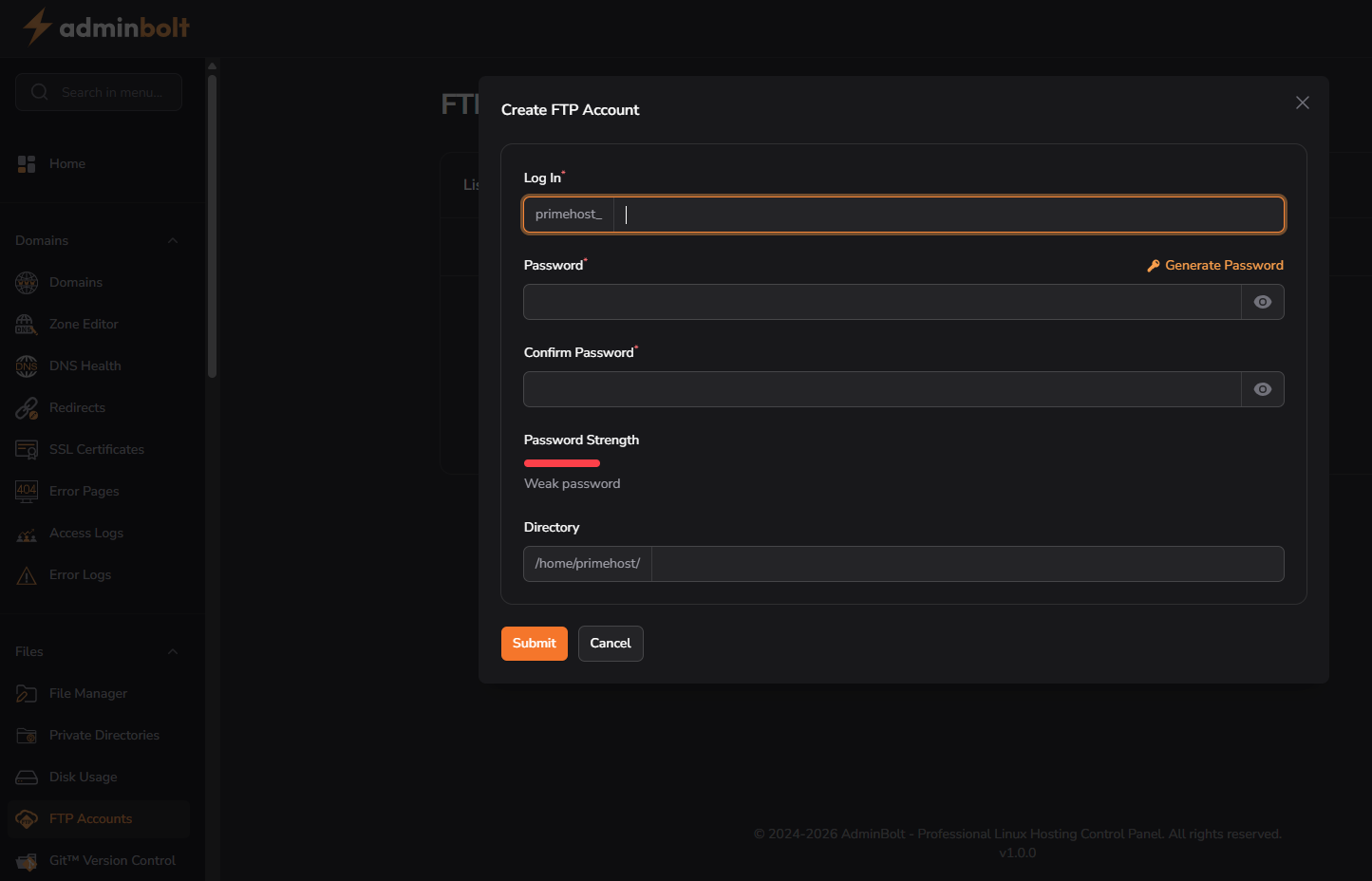
Task: Open Git Version Control
Action: [x=112, y=860]
